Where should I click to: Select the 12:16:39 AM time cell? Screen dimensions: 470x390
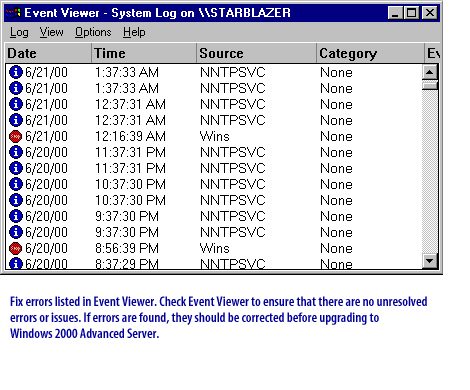click(x=130, y=136)
